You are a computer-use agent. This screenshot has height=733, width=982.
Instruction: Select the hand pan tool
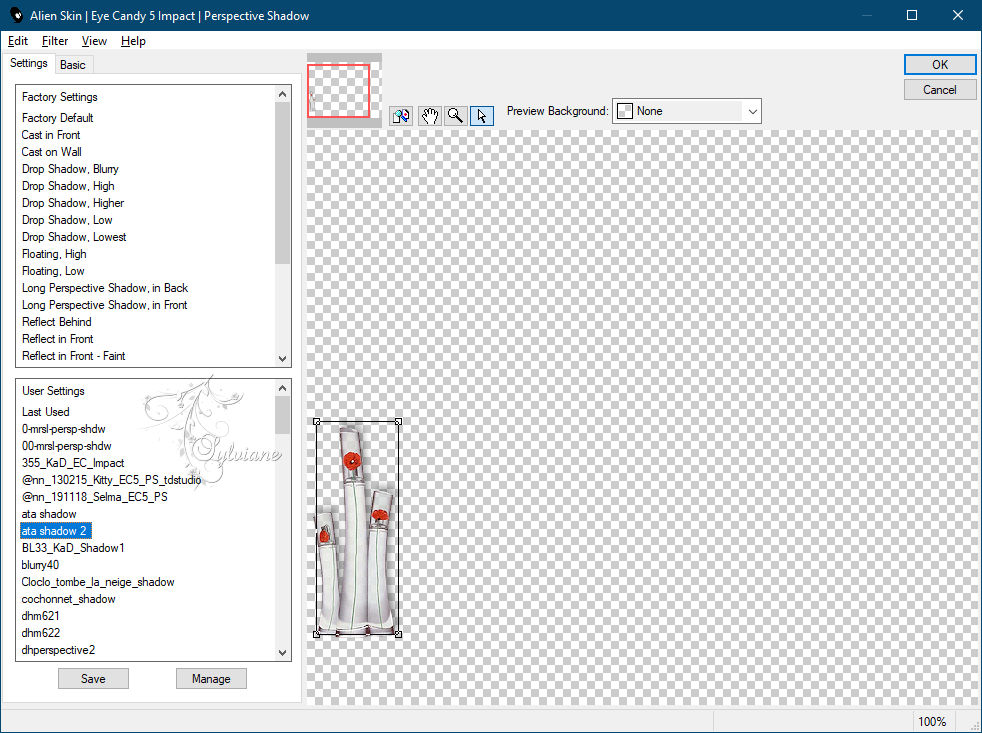pyautogui.click(x=429, y=116)
